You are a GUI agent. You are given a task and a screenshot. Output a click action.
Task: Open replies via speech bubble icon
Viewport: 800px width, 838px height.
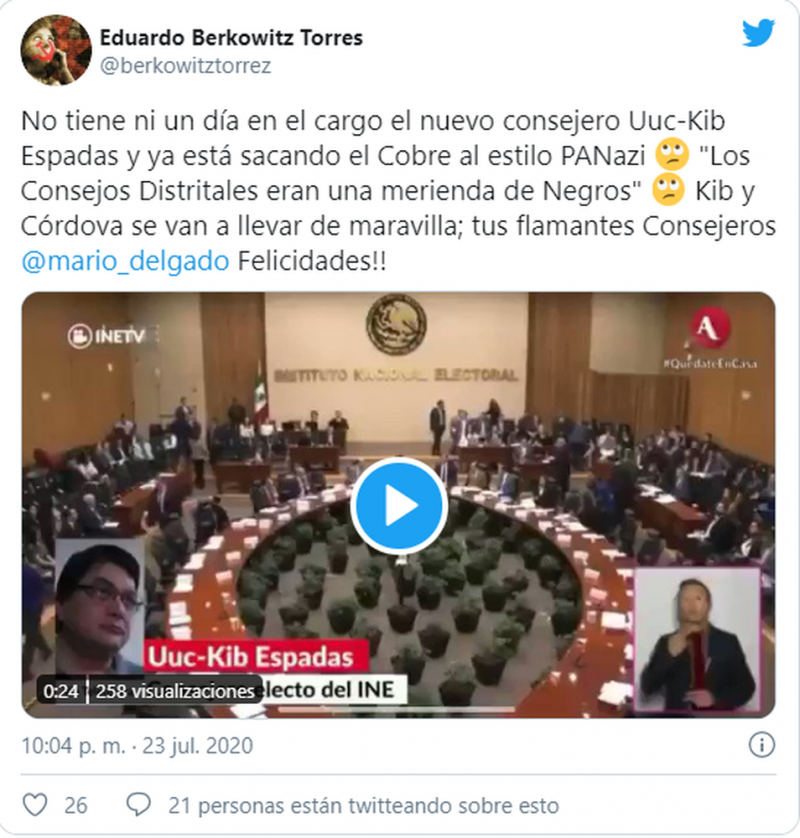click(138, 804)
